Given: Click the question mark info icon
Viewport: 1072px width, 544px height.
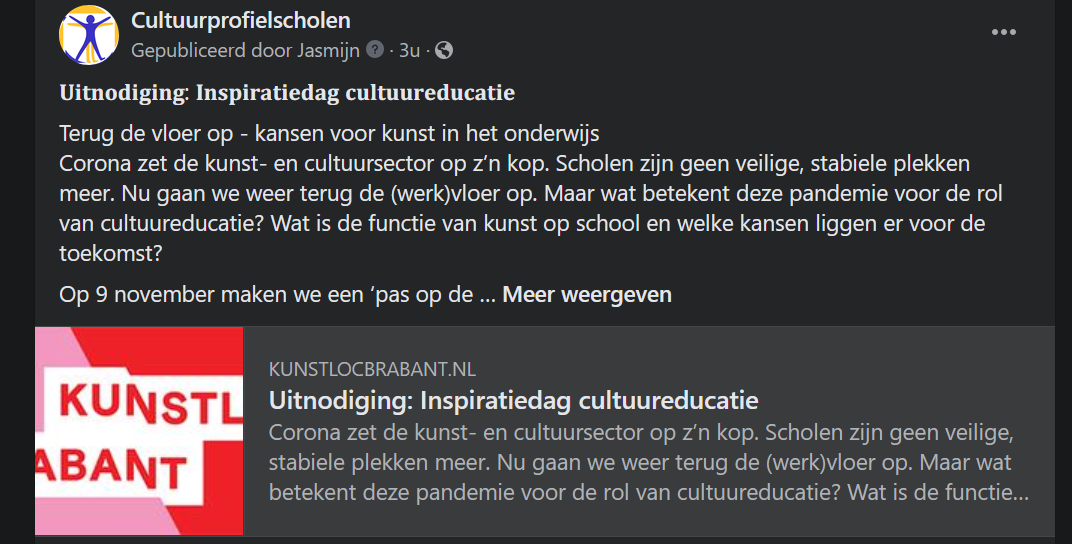Looking at the screenshot, I should point(375,49).
